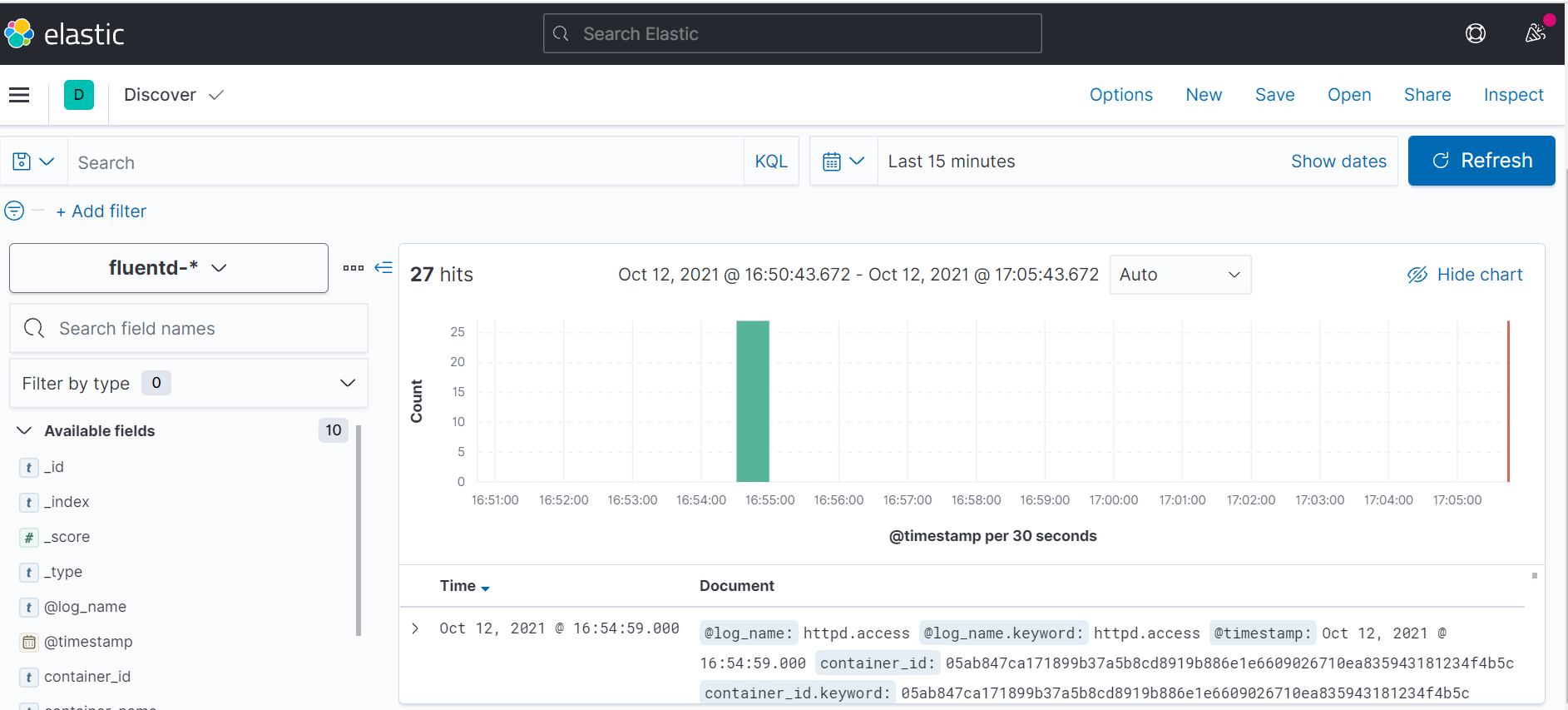The width and height of the screenshot is (1568, 710).
Task: Open the hamburger navigation menu
Action: (x=19, y=95)
